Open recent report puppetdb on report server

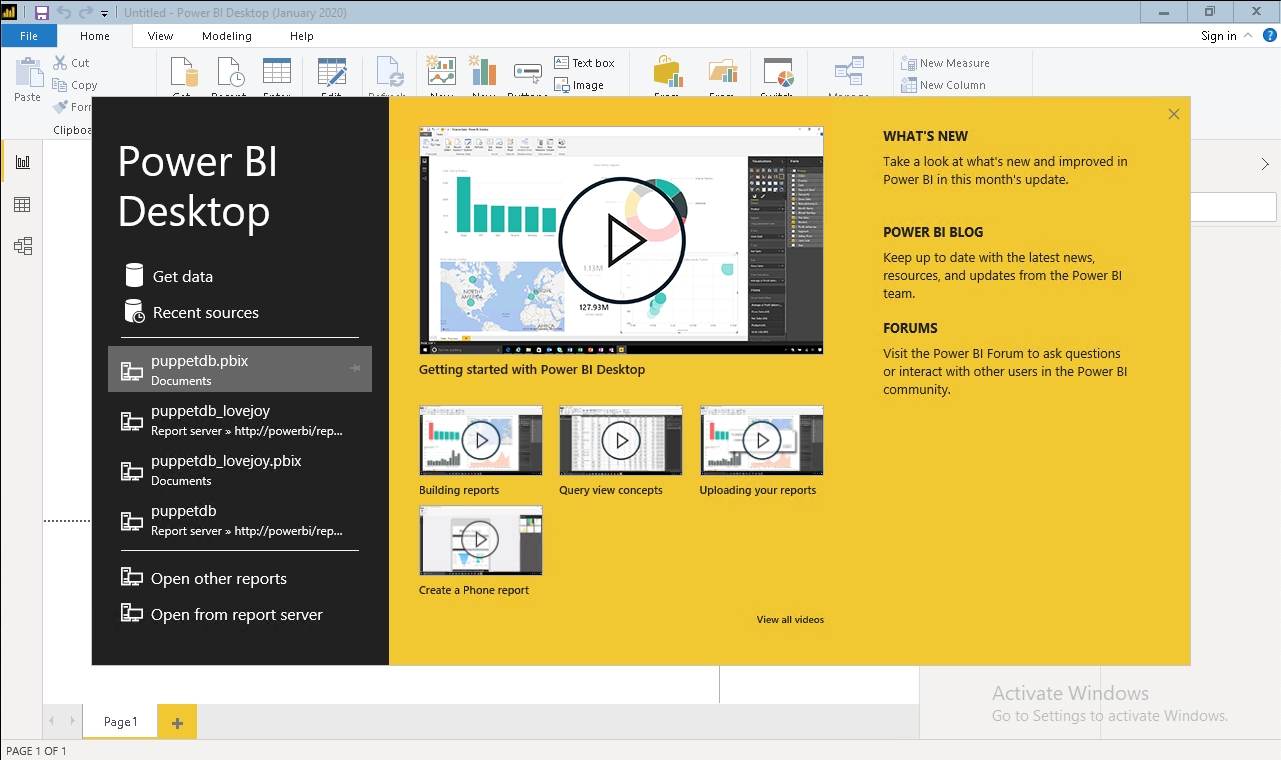pyautogui.click(x=240, y=519)
